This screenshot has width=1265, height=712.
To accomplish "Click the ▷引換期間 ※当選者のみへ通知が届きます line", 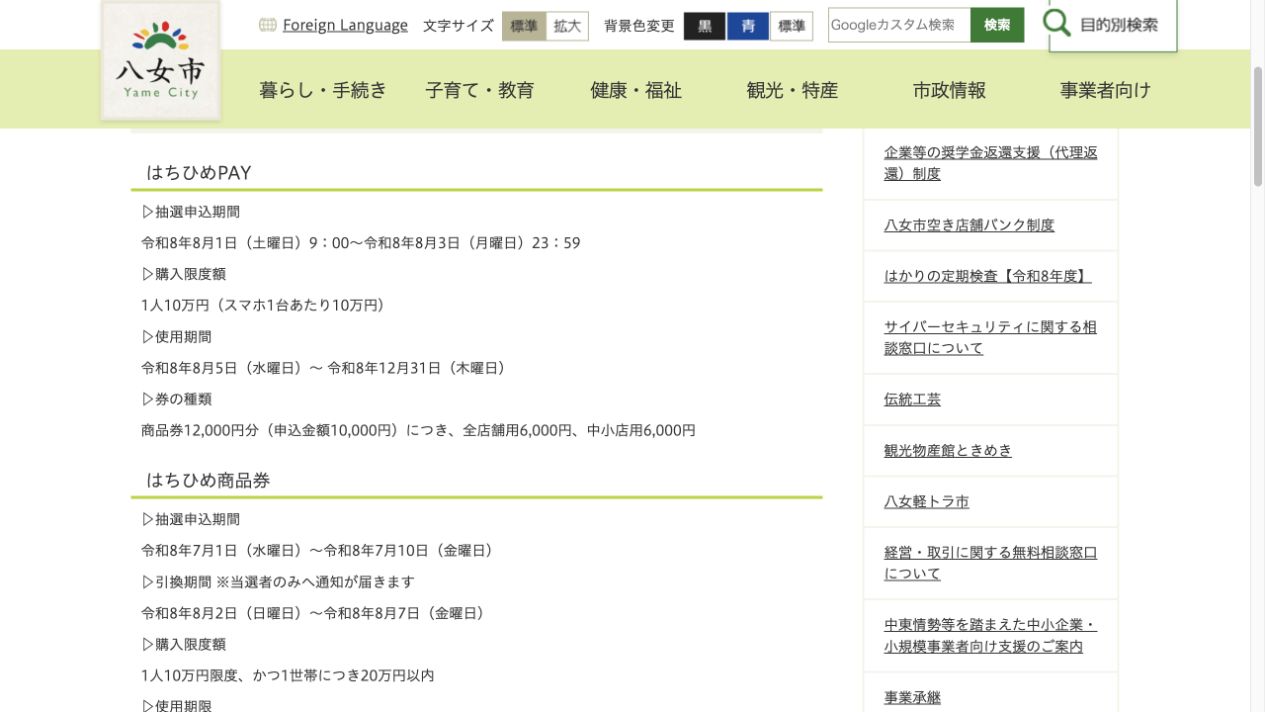I will coord(278,581).
